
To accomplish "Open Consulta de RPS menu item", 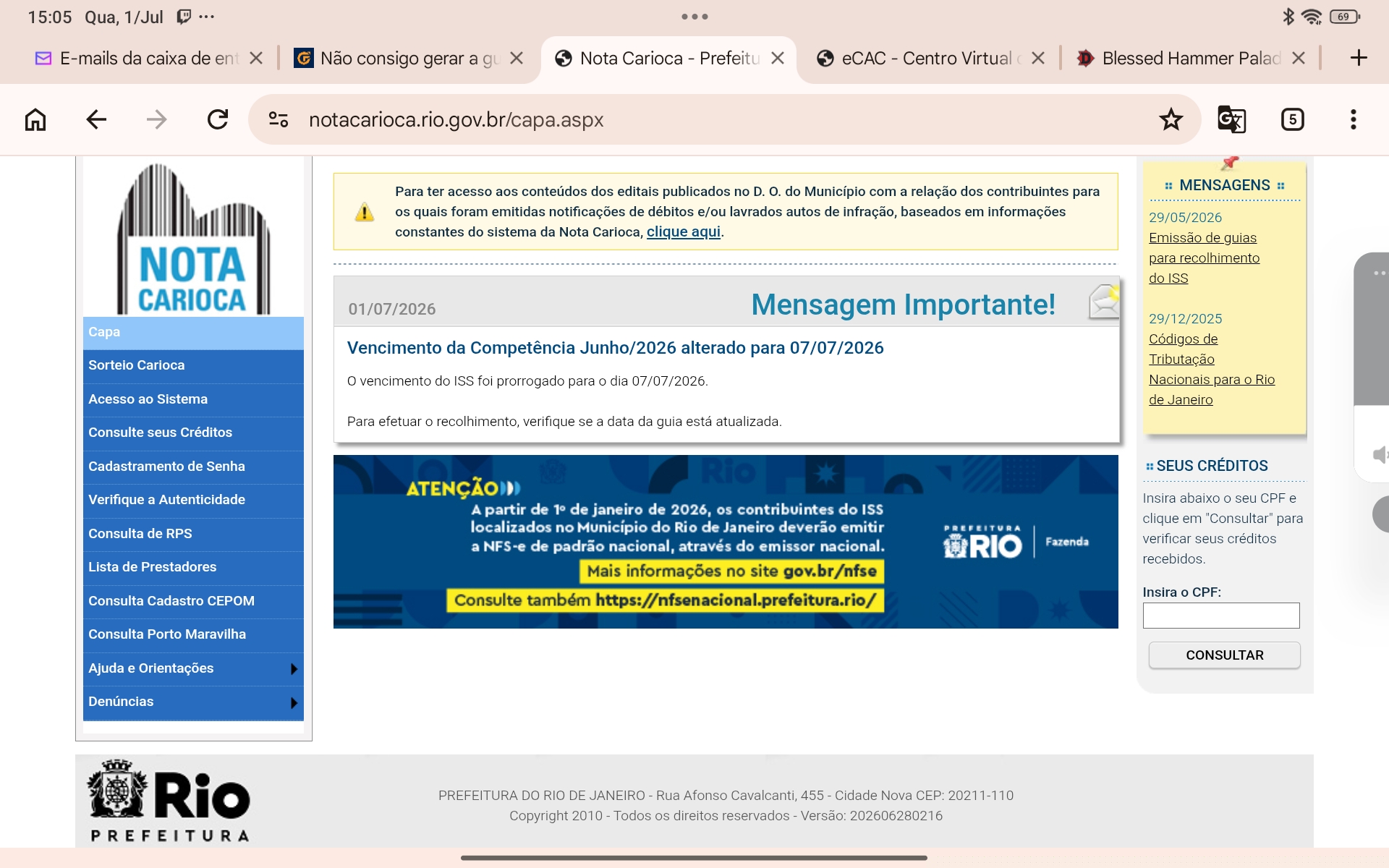I will point(193,535).
